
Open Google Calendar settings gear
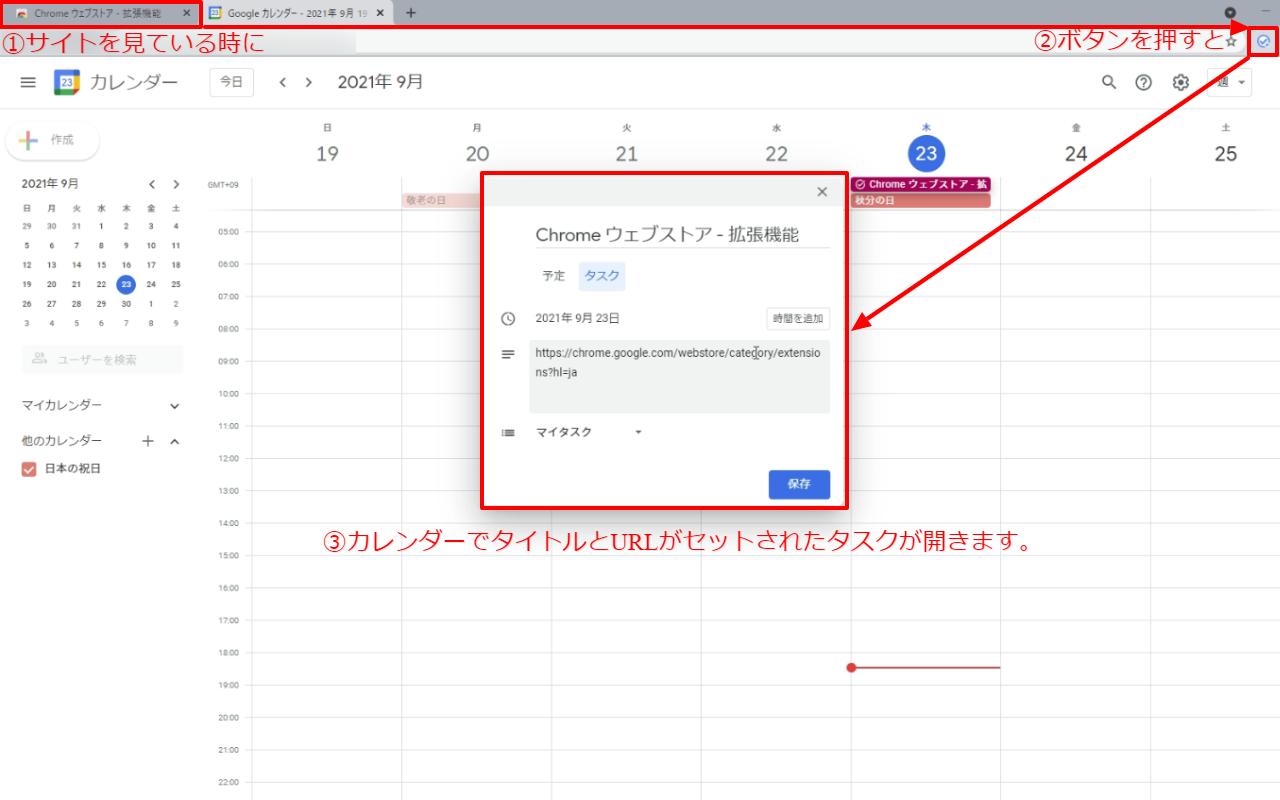[x=1180, y=82]
